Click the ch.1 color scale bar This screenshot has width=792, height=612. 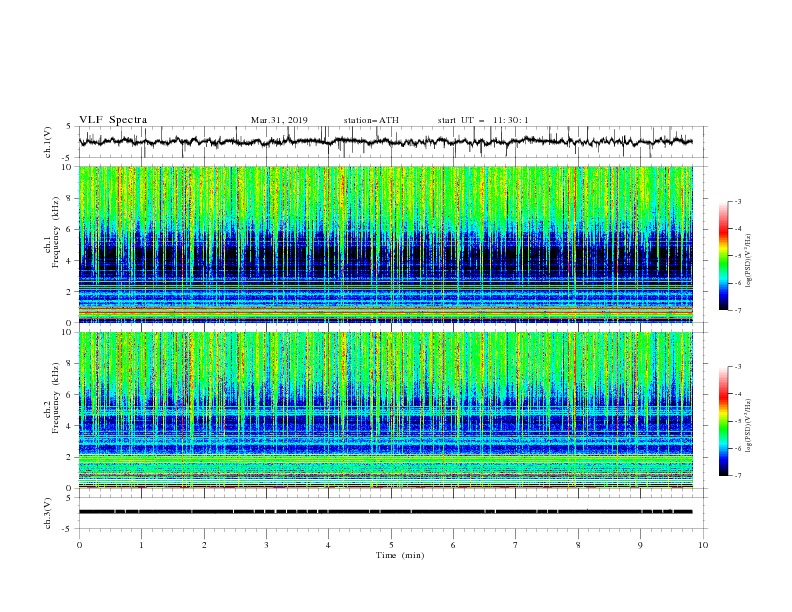[723, 256]
